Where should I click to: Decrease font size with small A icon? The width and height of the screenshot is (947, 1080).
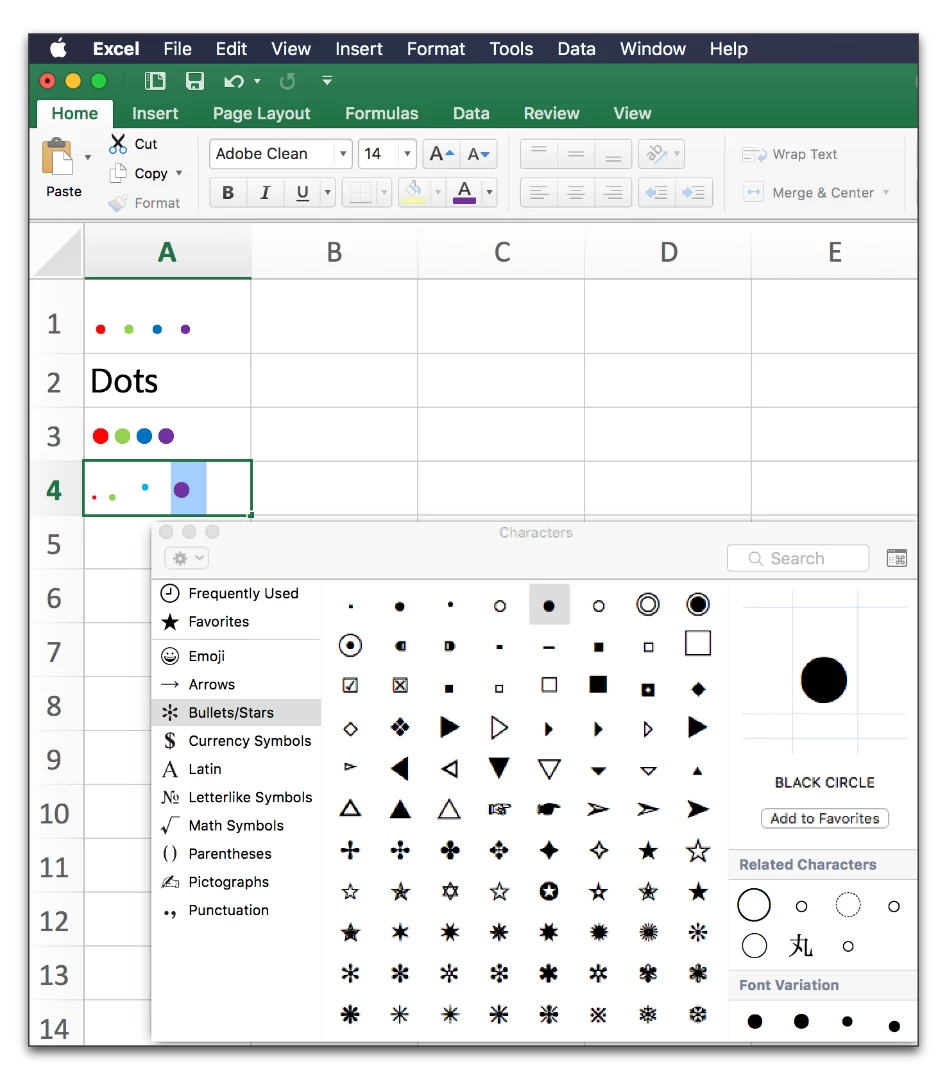coord(478,154)
